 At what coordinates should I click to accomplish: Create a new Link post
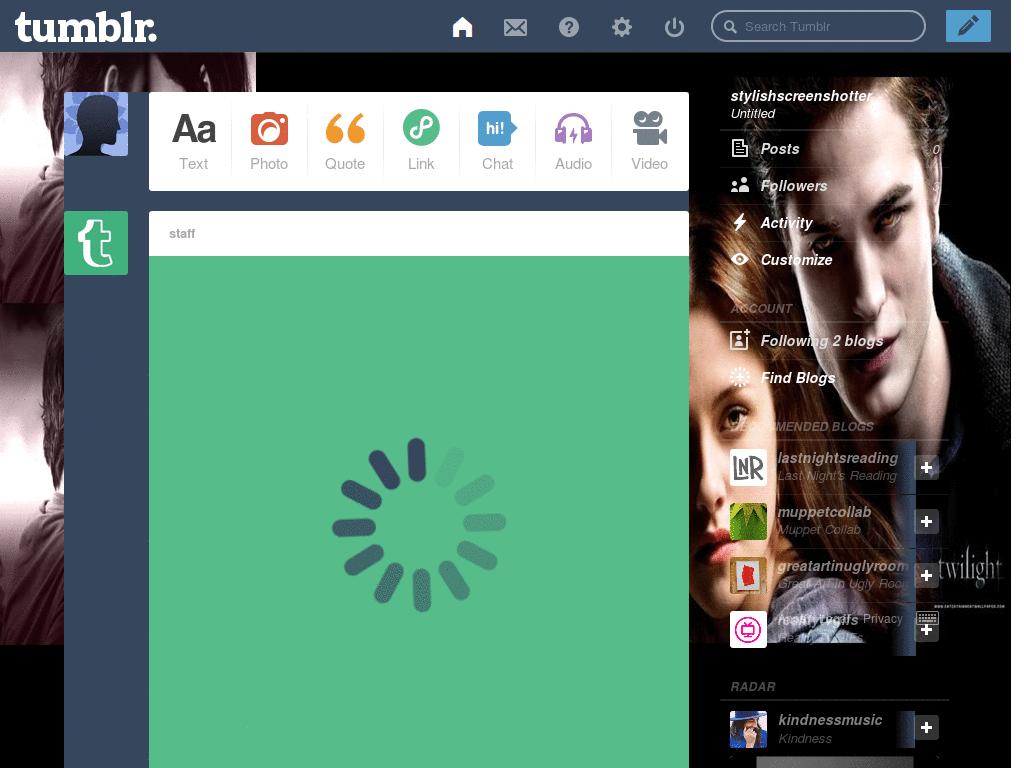point(421,141)
